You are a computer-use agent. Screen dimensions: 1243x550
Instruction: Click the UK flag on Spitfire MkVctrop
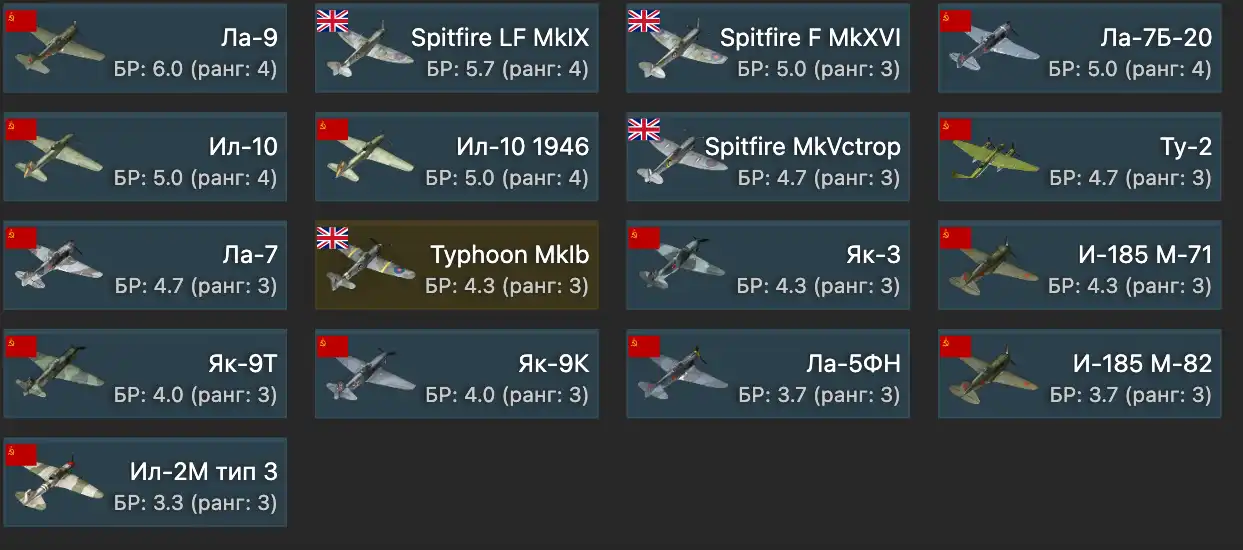point(644,130)
